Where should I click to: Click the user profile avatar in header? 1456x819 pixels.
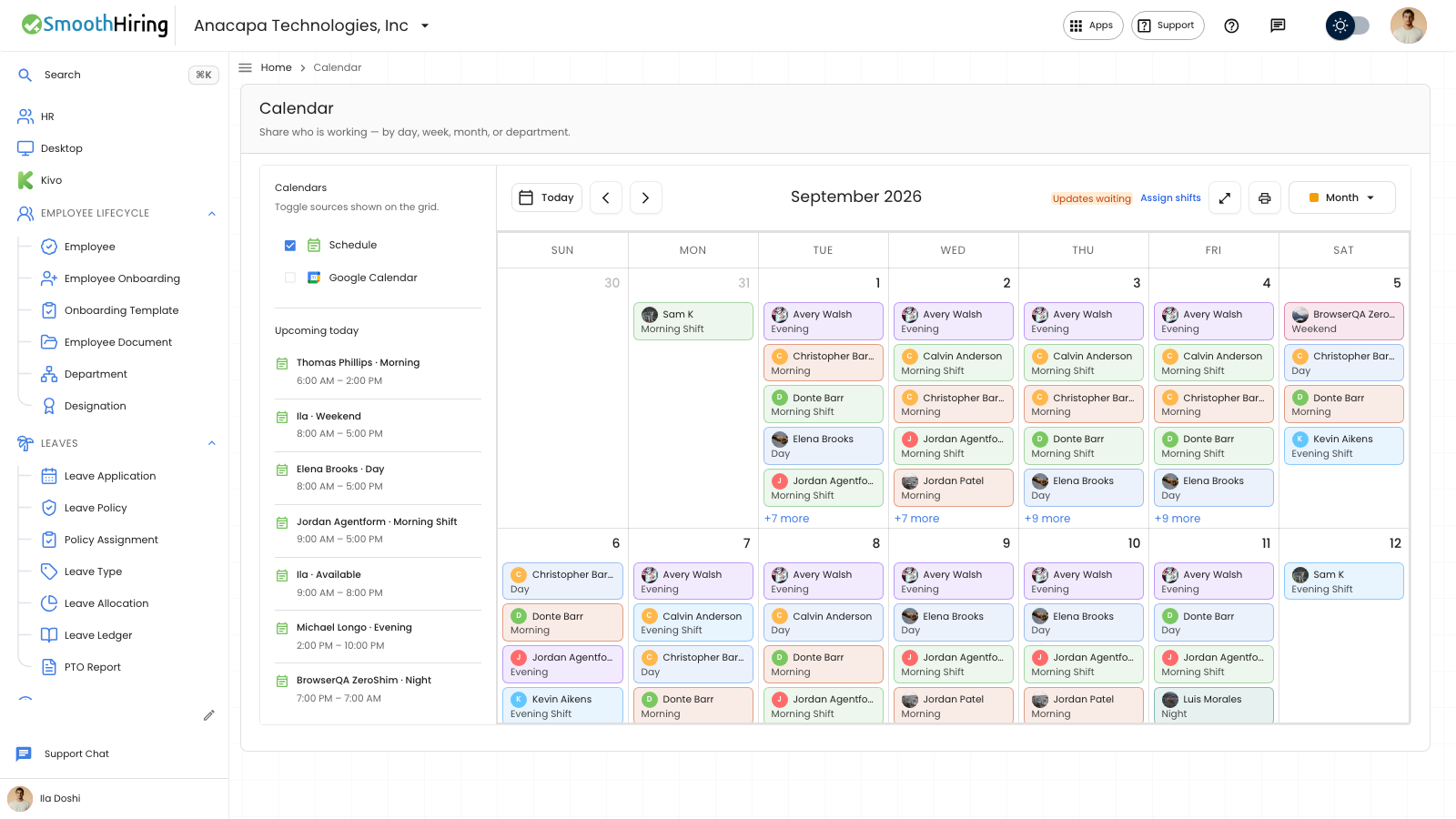[1408, 25]
